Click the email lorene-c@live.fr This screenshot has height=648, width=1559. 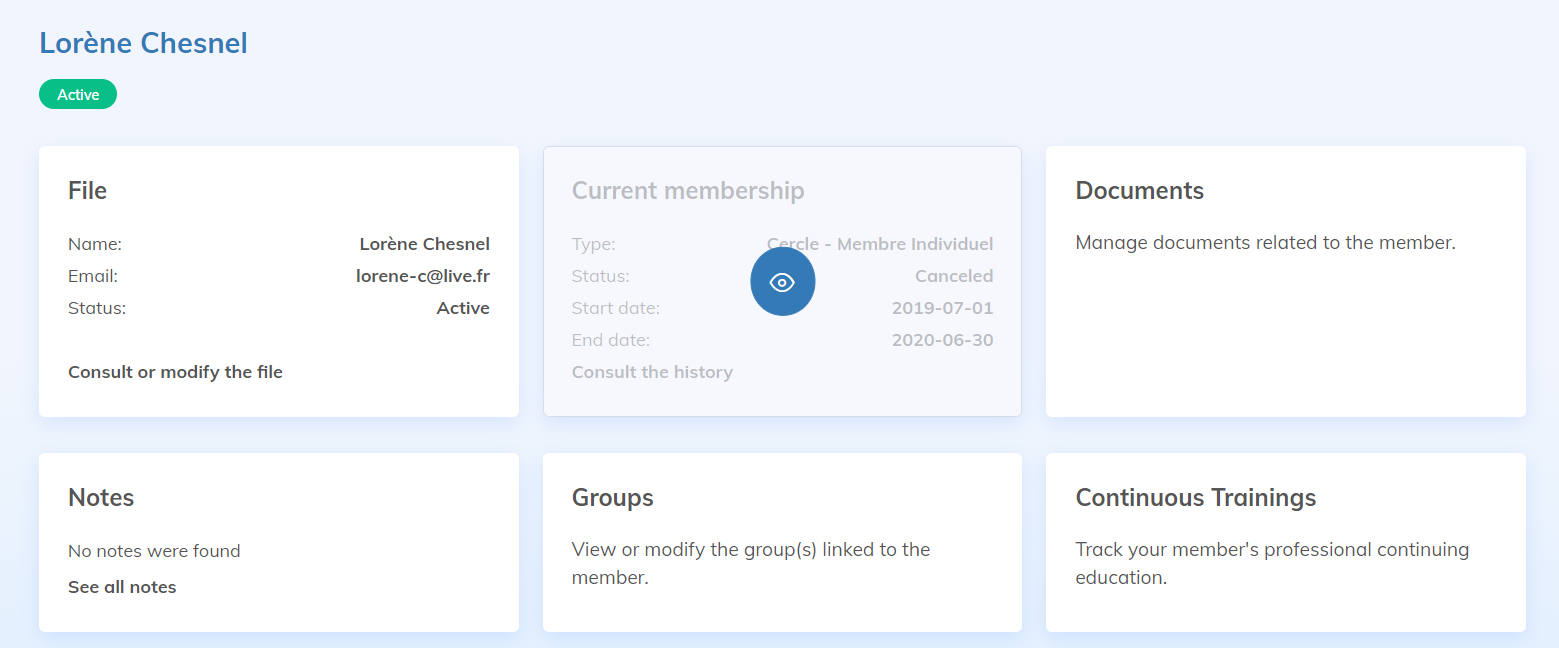click(x=422, y=276)
